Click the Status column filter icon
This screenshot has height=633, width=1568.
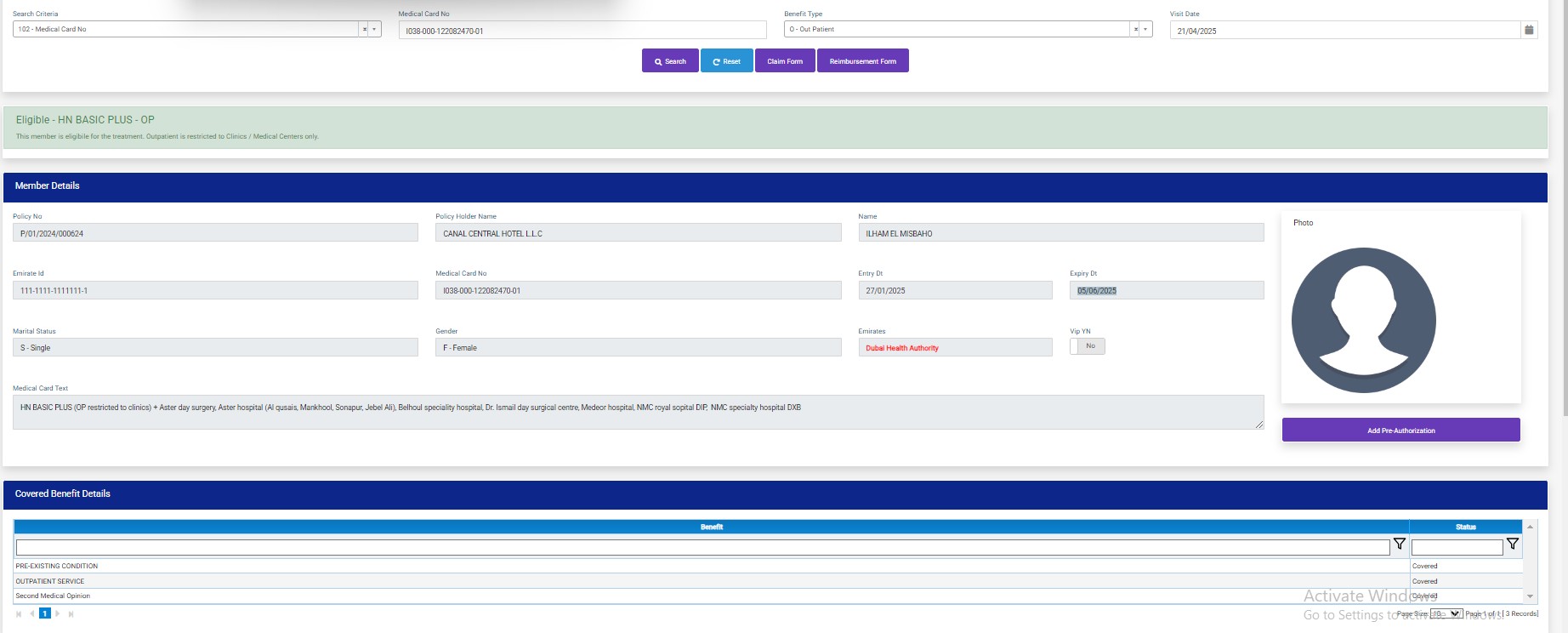coord(1512,545)
